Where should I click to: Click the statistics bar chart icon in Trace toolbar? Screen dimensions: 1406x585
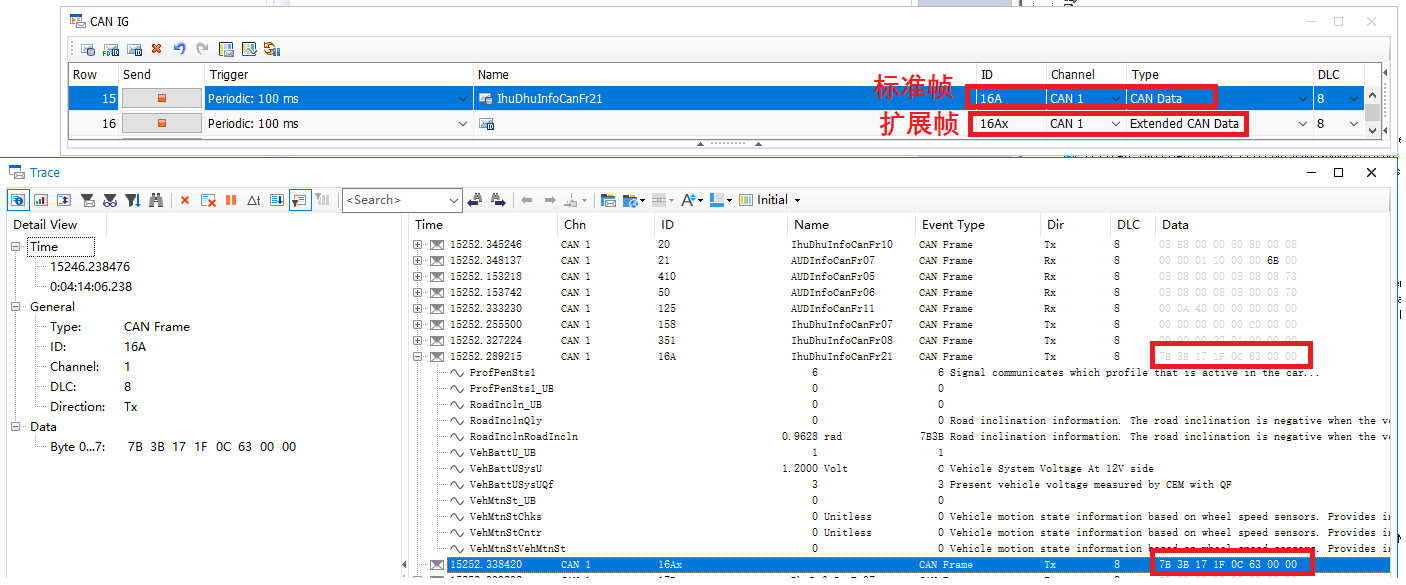tap(40, 200)
